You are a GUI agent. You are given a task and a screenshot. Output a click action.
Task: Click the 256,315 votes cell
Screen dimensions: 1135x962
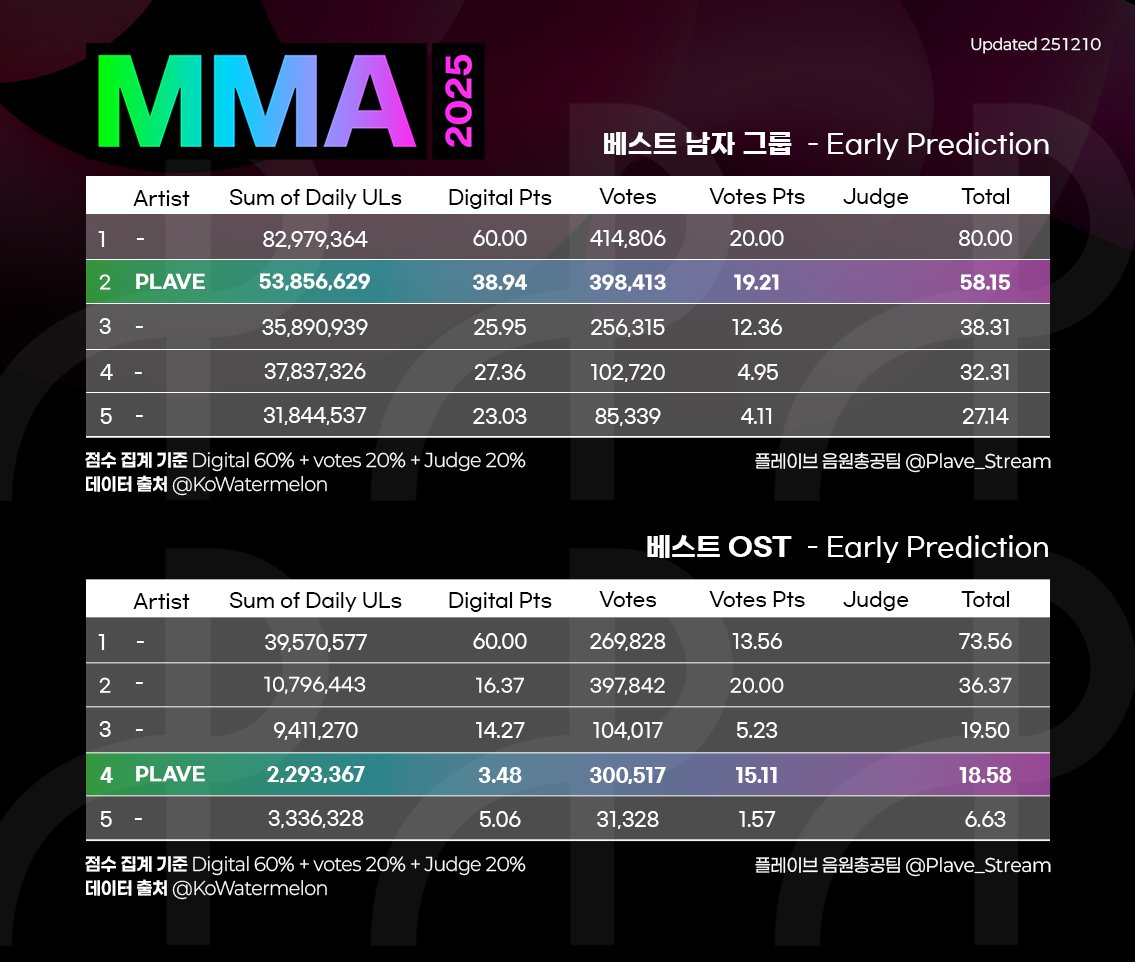[x=628, y=327]
